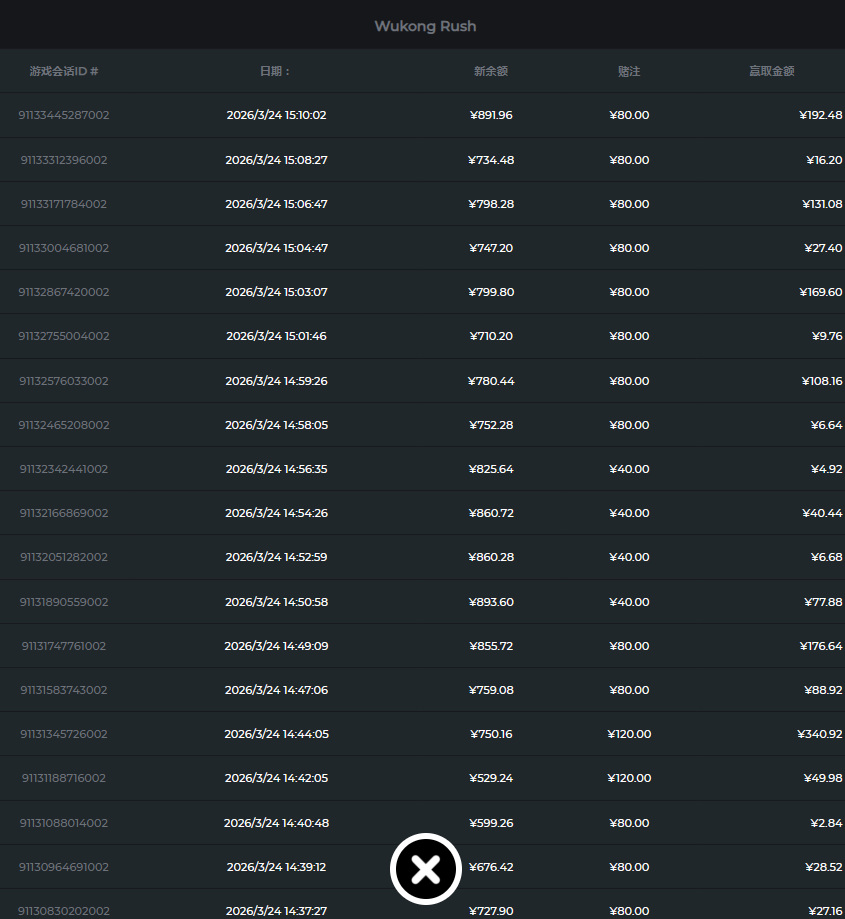Screen dimensions: 845x919
Task: Open session ID 91131890559002
Action: point(64,602)
